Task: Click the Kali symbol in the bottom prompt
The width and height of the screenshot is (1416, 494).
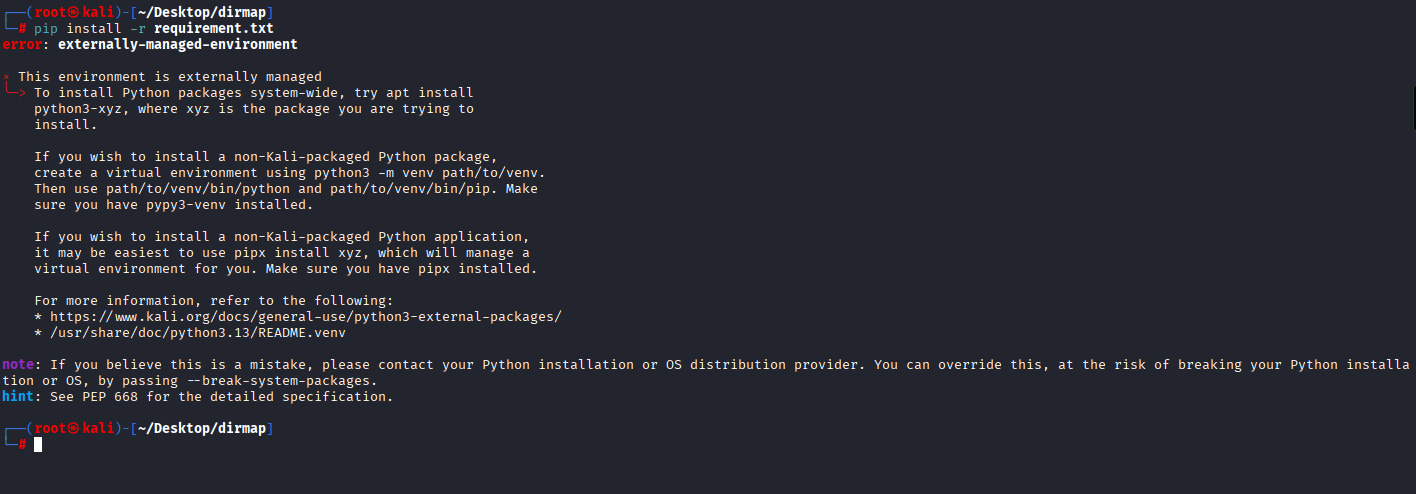Action: pyautogui.click(x=72, y=429)
